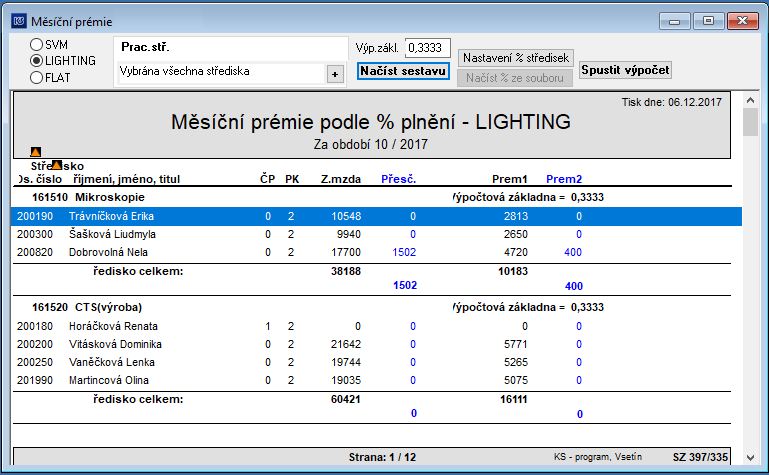Click Načíst % ze souboru button
The width and height of the screenshot is (769, 475).
click(515, 78)
